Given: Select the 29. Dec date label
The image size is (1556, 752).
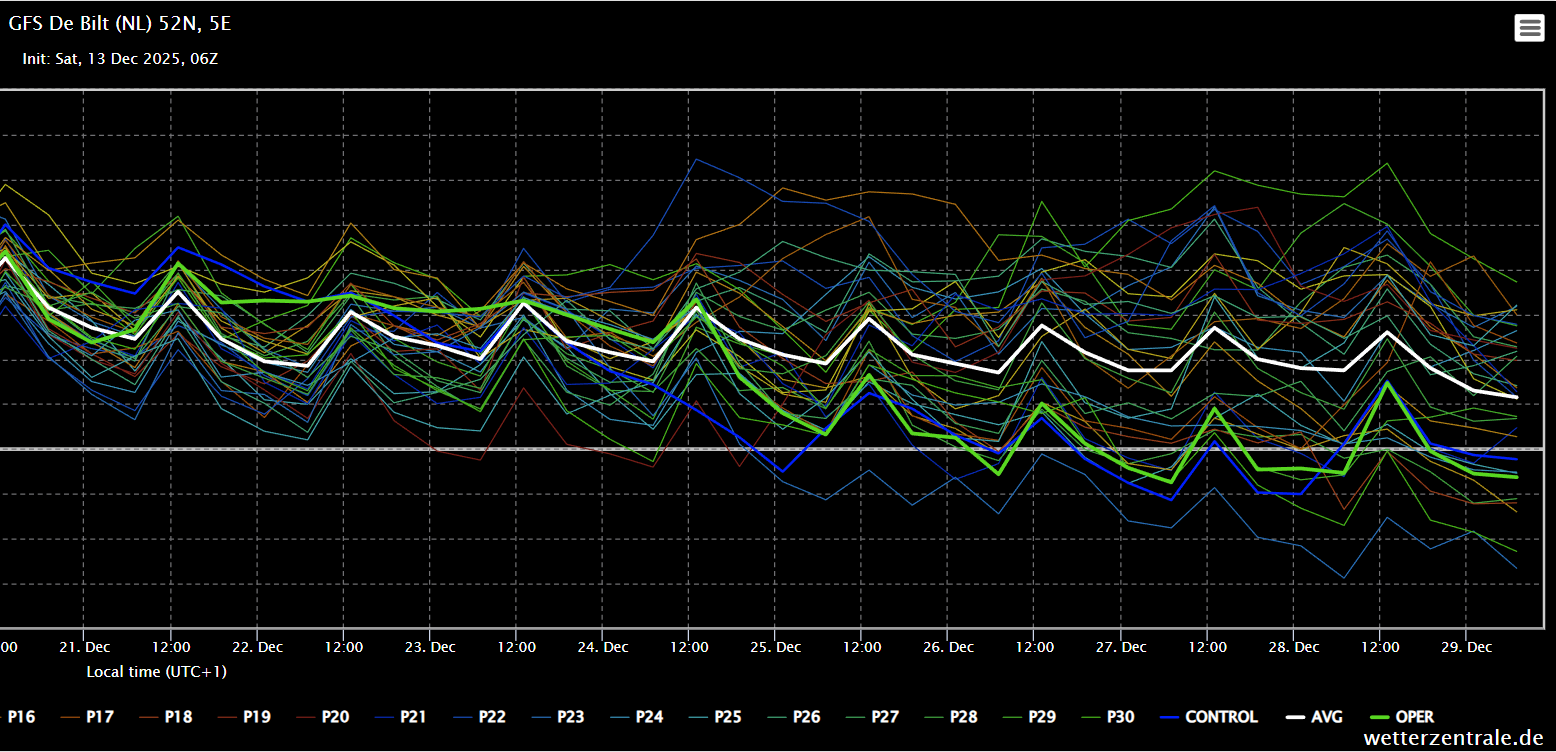Looking at the screenshot, I should coord(1466,647).
